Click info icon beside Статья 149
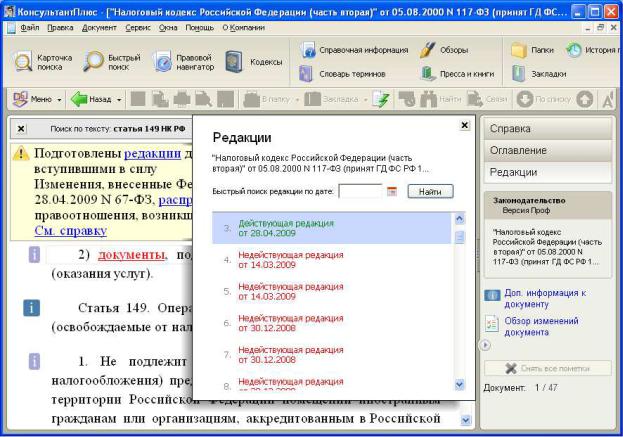This screenshot has height=437, width=623. [x=31, y=307]
